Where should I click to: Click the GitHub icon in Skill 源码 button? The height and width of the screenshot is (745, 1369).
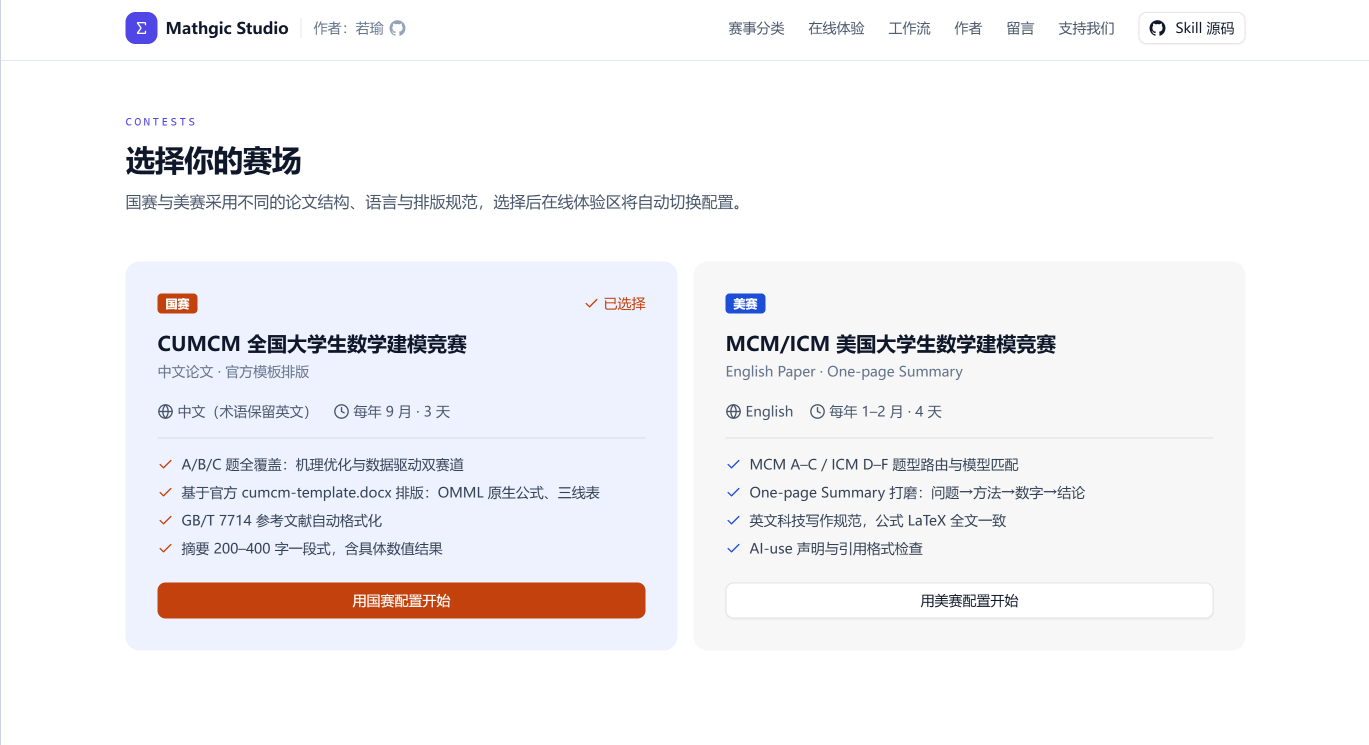point(1157,28)
